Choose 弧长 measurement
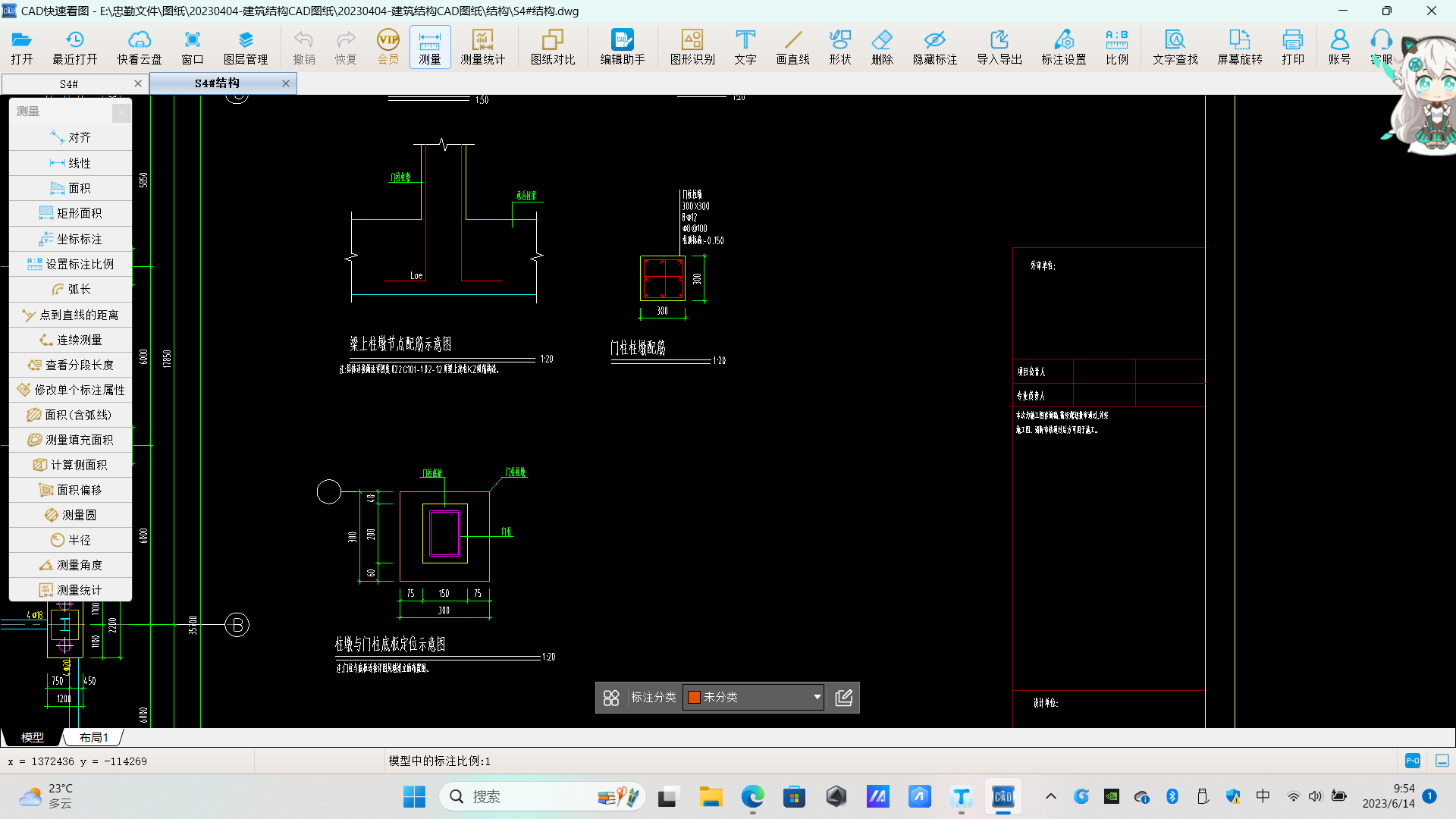Screen dimensions: 1456x819 71,289
